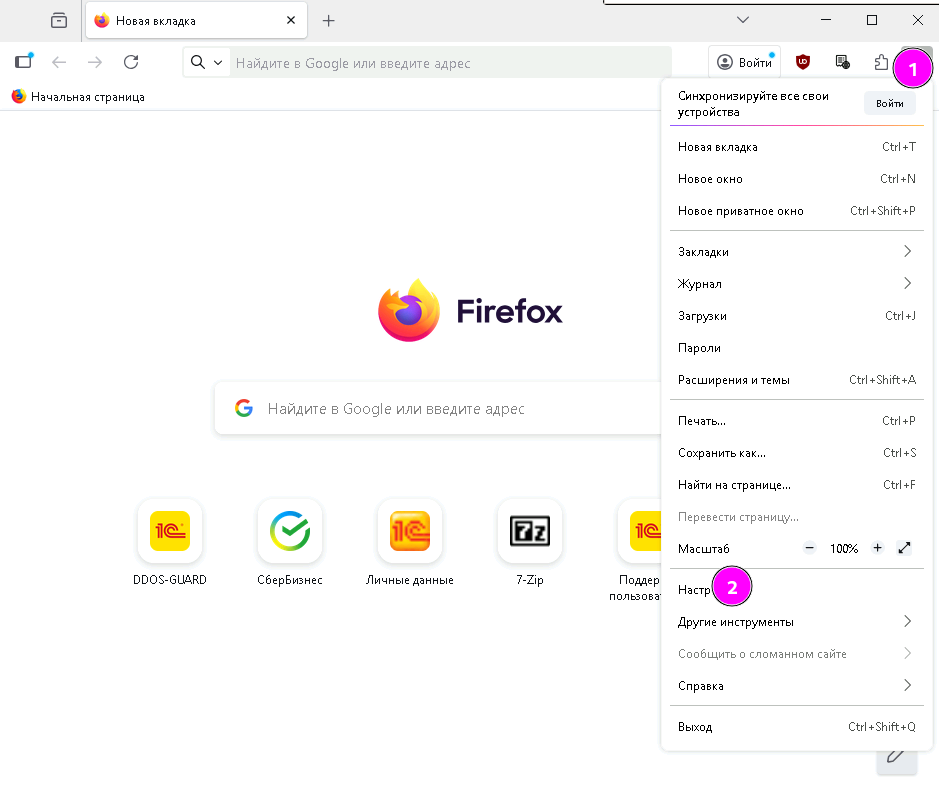939x798 pixels.
Task: Open a new tab with plus icon
Action: coord(328,20)
